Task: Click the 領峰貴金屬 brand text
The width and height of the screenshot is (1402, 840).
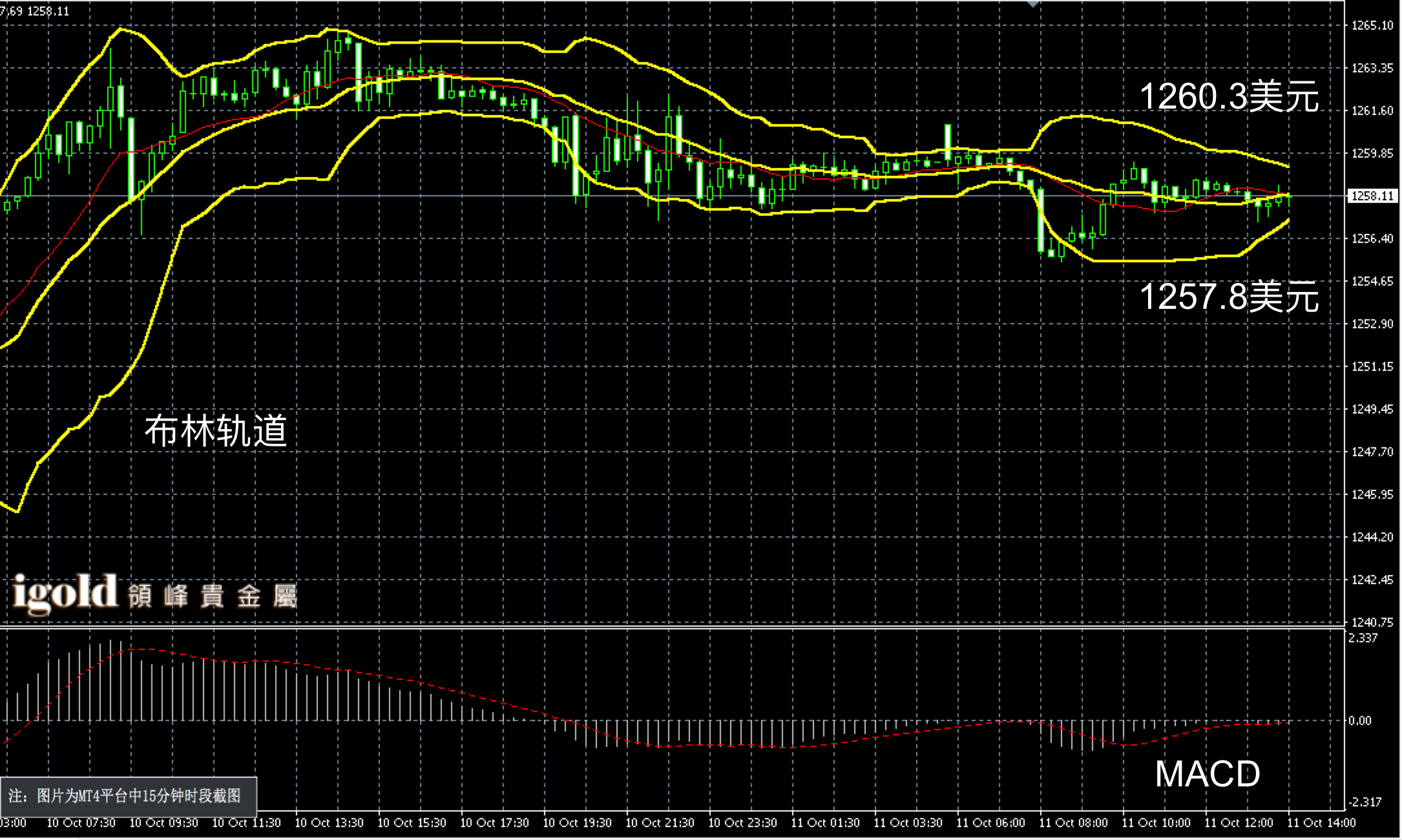Action: 212,596
